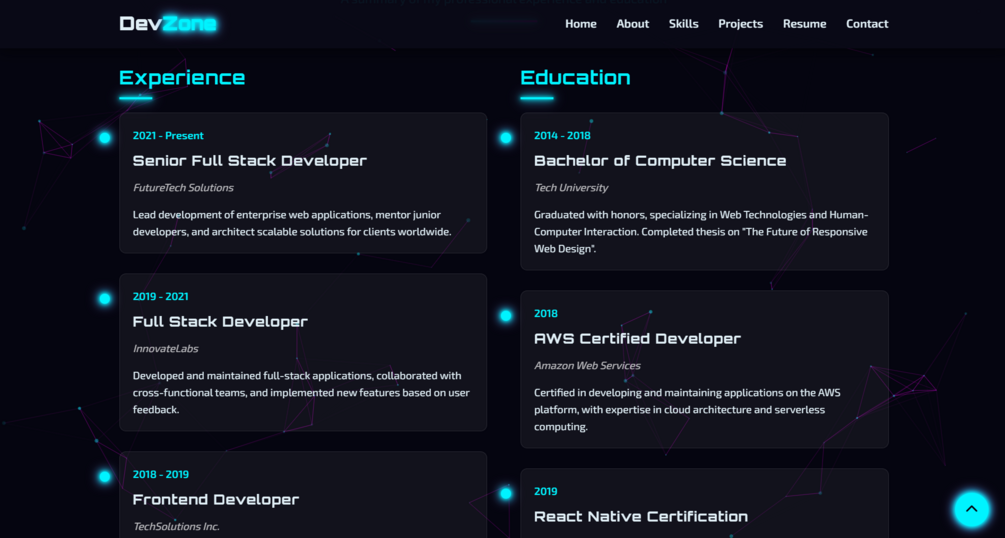
Task: Click the AWS Certified Developer timeline dot
Action: coord(506,315)
